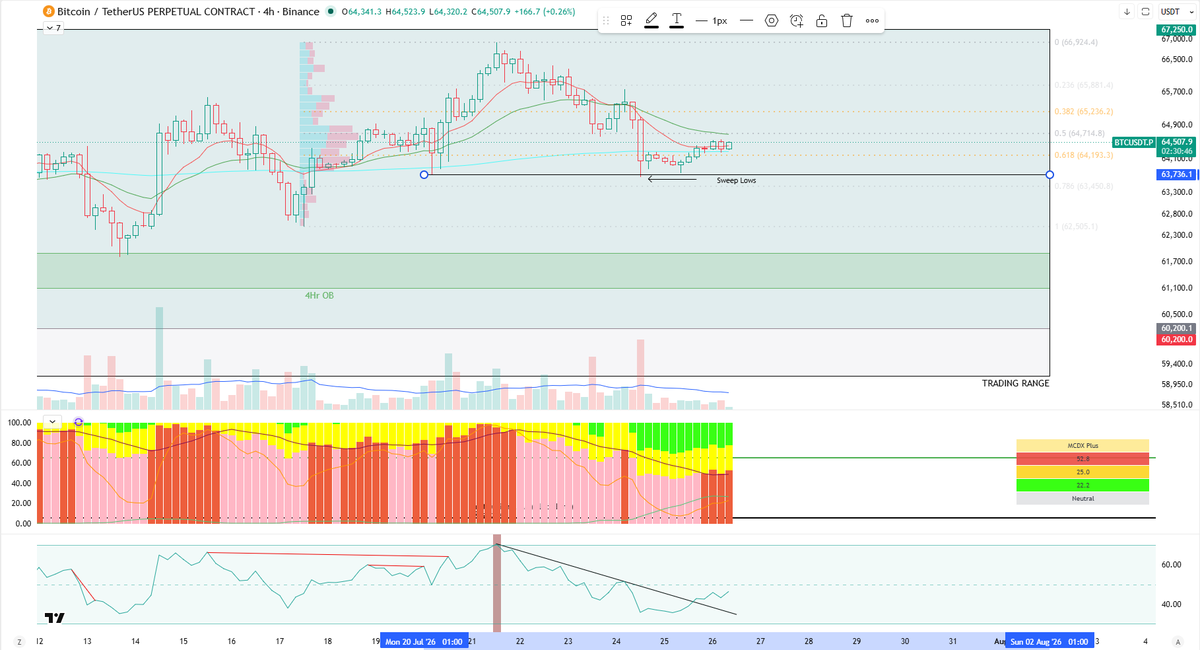This screenshot has height=650, width=1200.
Task: Click the 63,736.1 line price label
Action: pos(1177,175)
